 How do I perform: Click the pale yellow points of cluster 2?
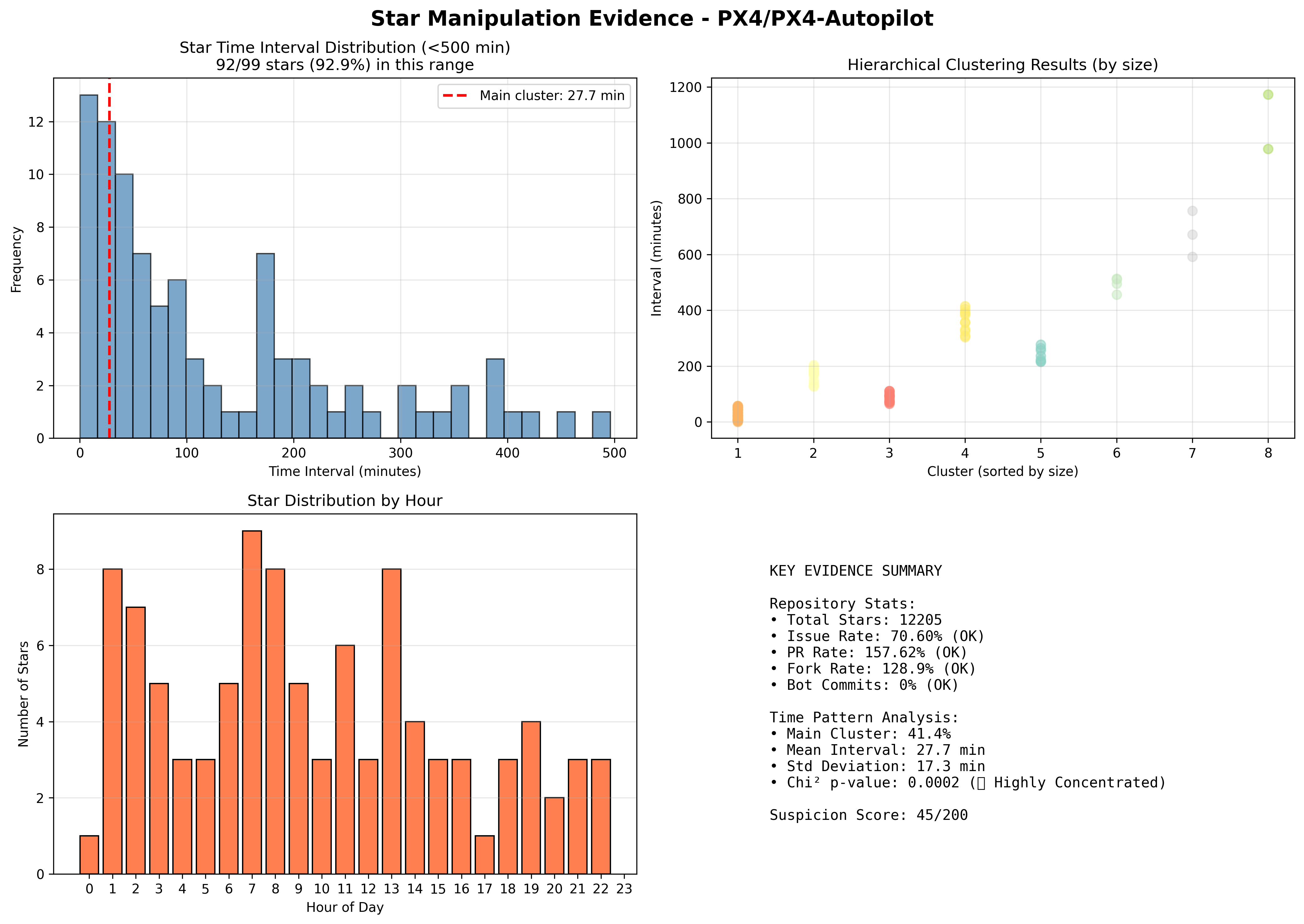814,376
